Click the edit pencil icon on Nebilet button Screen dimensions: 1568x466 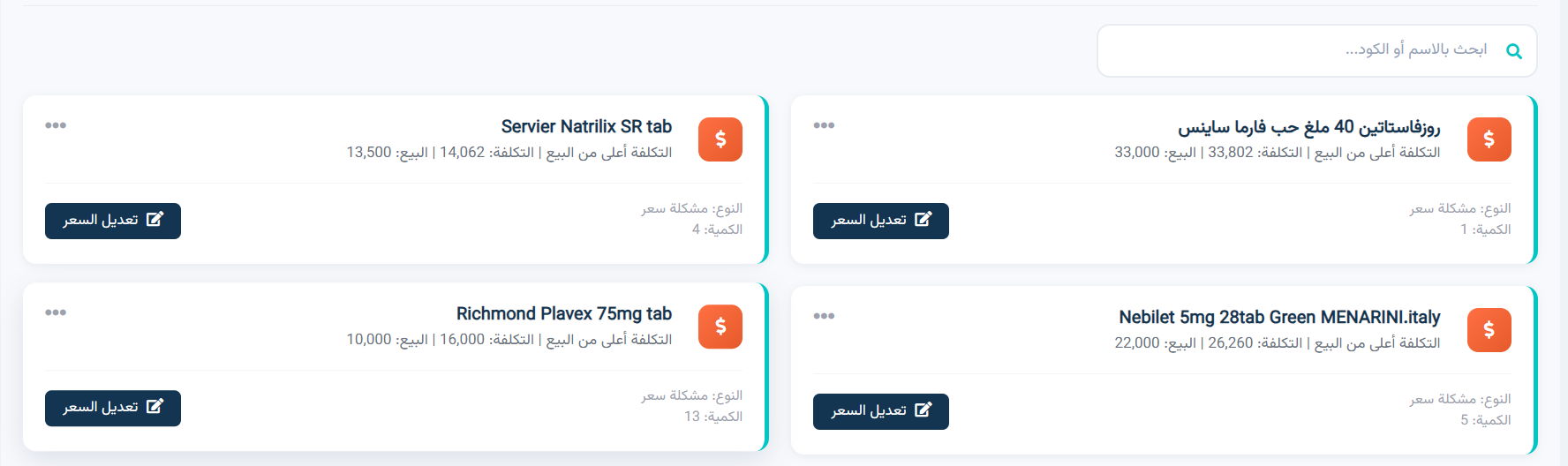(x=923, y=410)
